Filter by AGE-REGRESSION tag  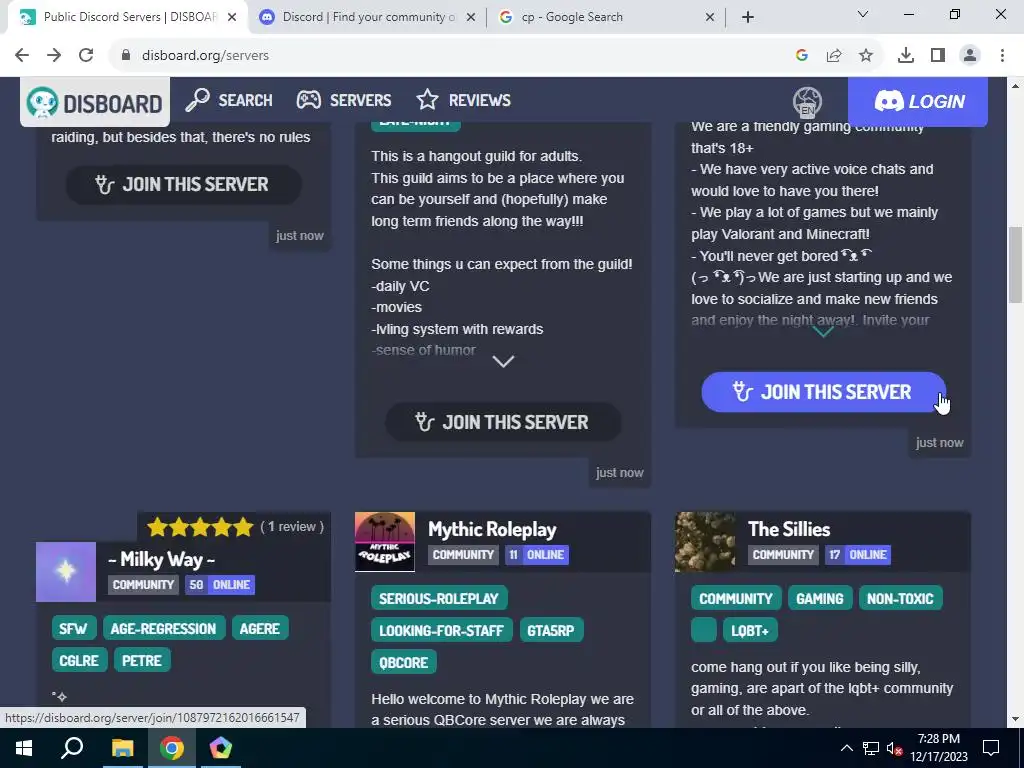click(x=163, y=629)
